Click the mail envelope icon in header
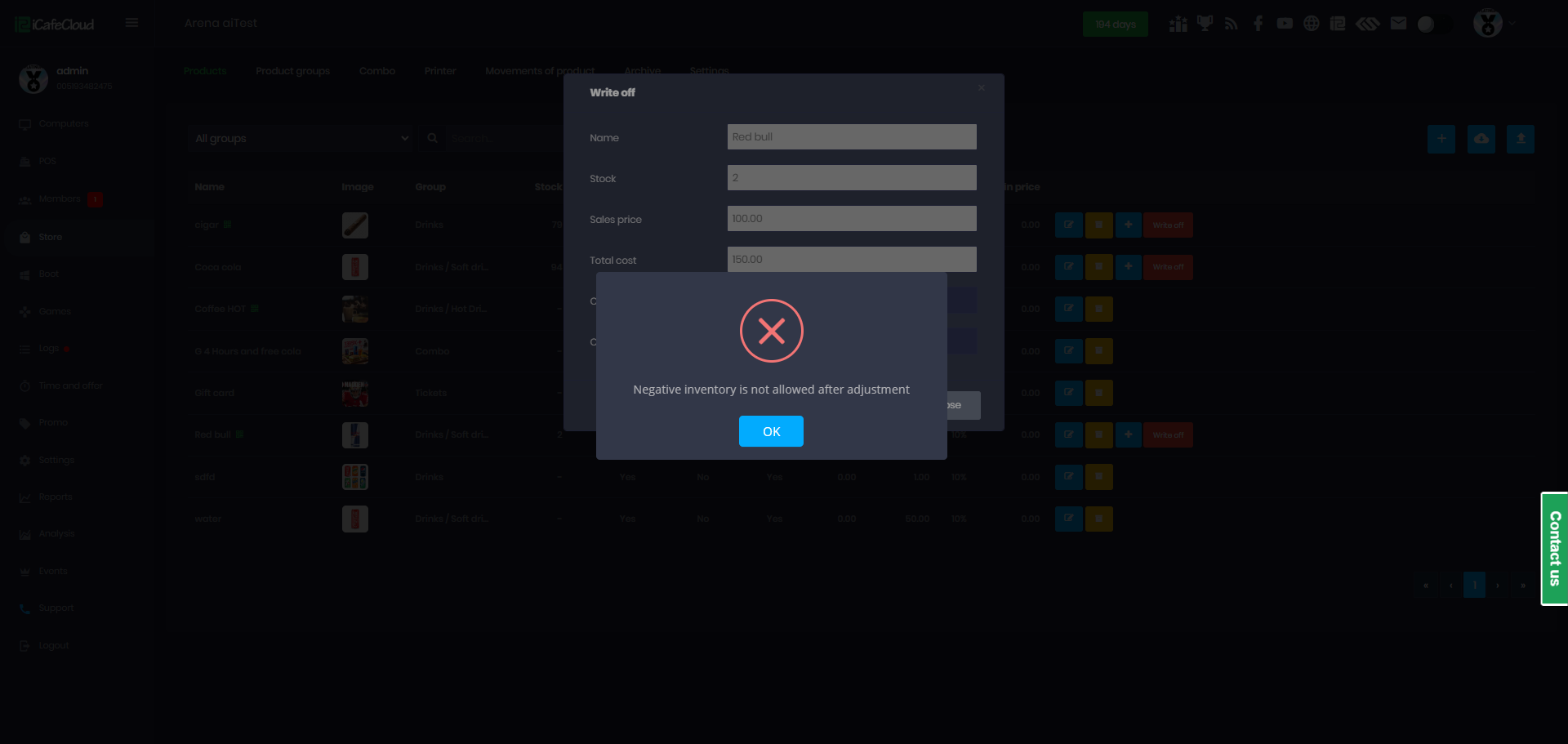The image size is (1568, 744). tap(1398, 24)
